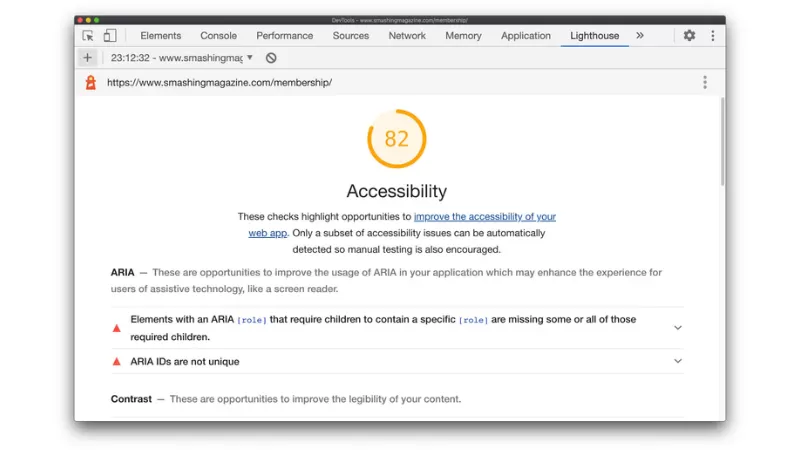The image size is (800, 450).
Task: Follow the improve the accessibility link
Action: pyautogui.click(x=485, y=217)
